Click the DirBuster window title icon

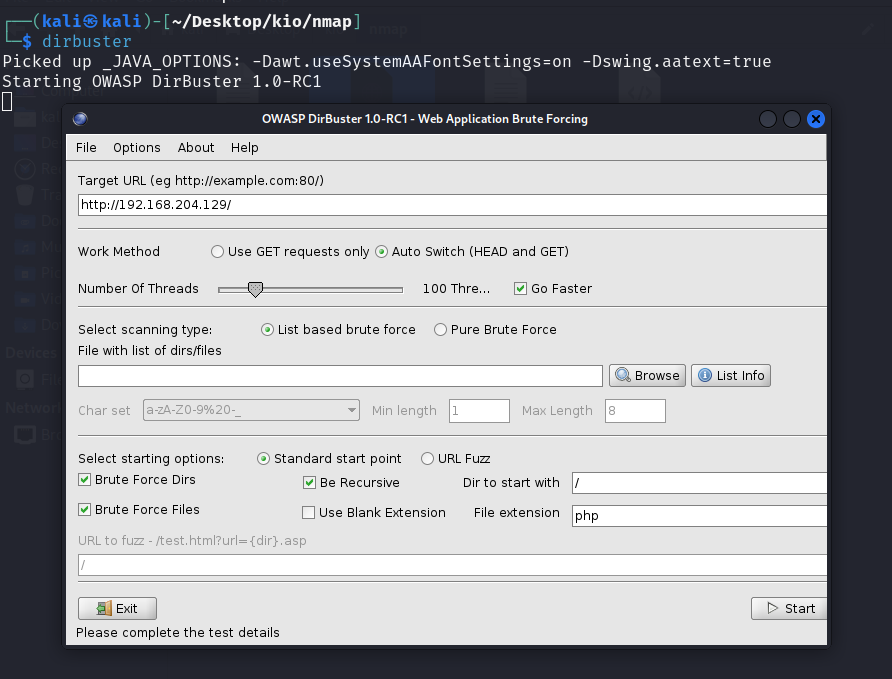click(x=80, y=119)
